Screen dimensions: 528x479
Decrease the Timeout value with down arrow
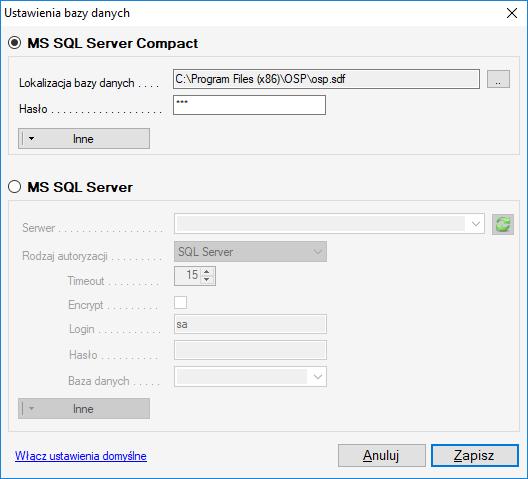point(207,280)
